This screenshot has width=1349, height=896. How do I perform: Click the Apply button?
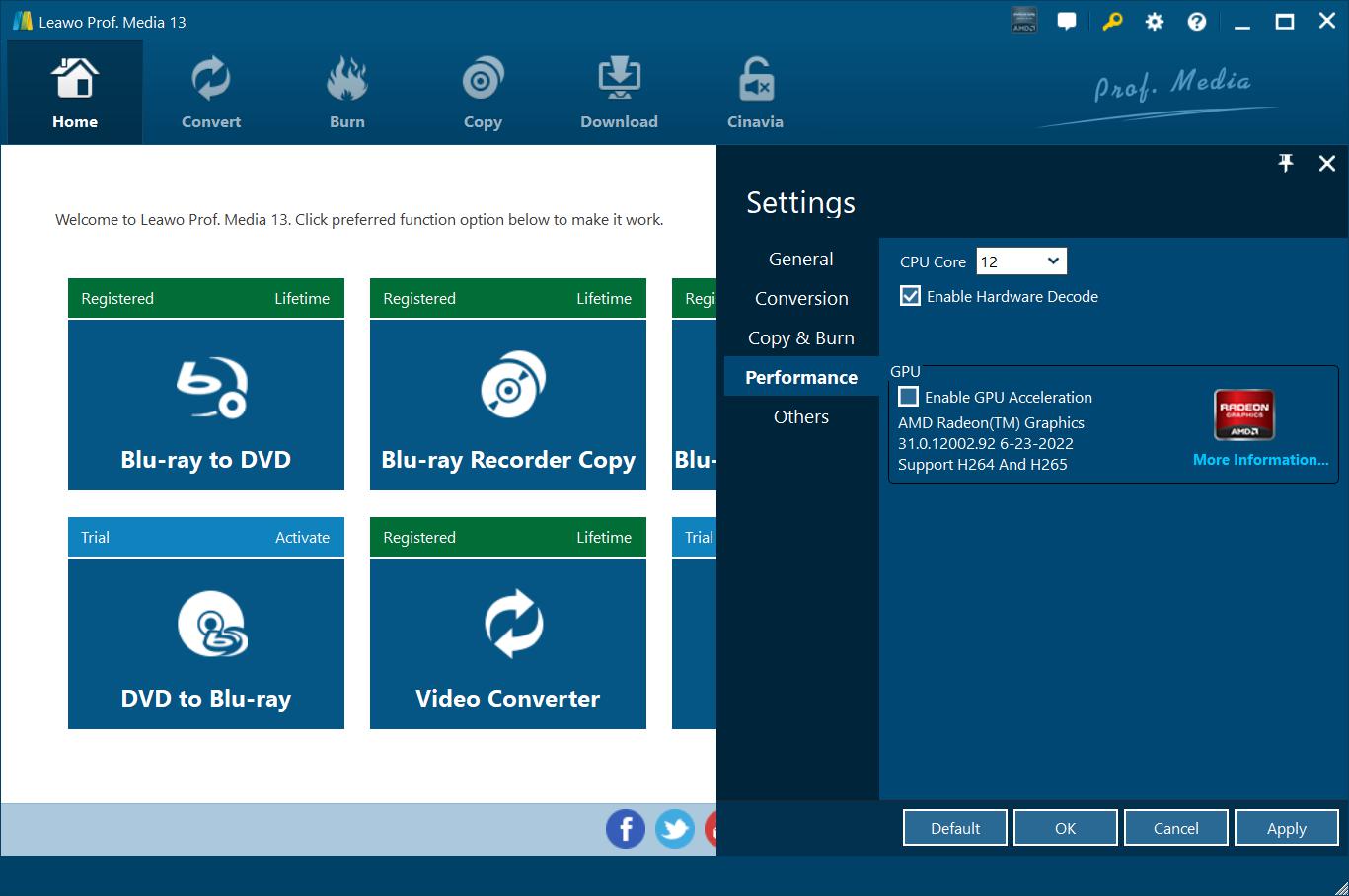(1286, 828)
